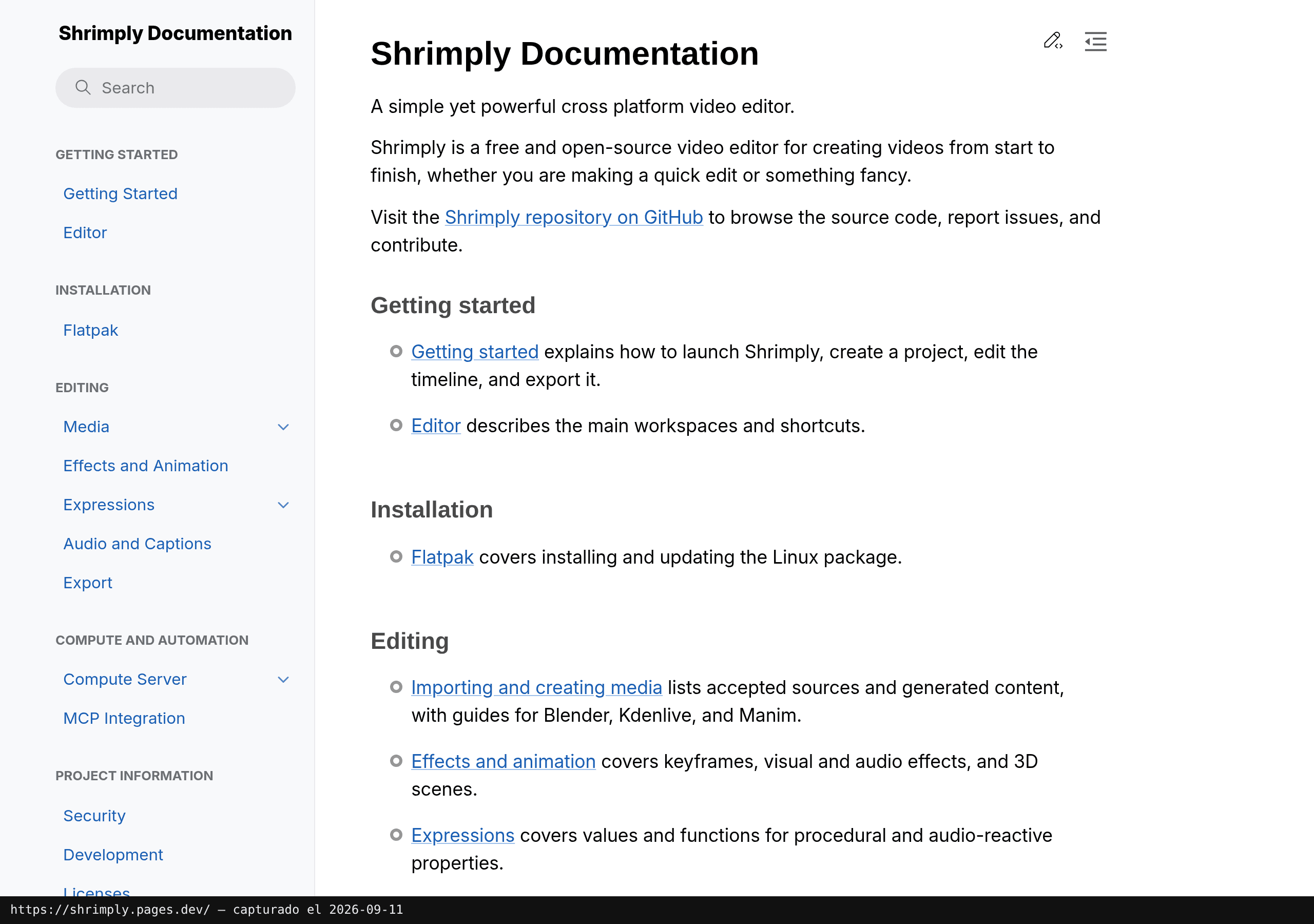Focus the Search input field
The width and height of the screenshot is (1314, 924).
[175, 88]
